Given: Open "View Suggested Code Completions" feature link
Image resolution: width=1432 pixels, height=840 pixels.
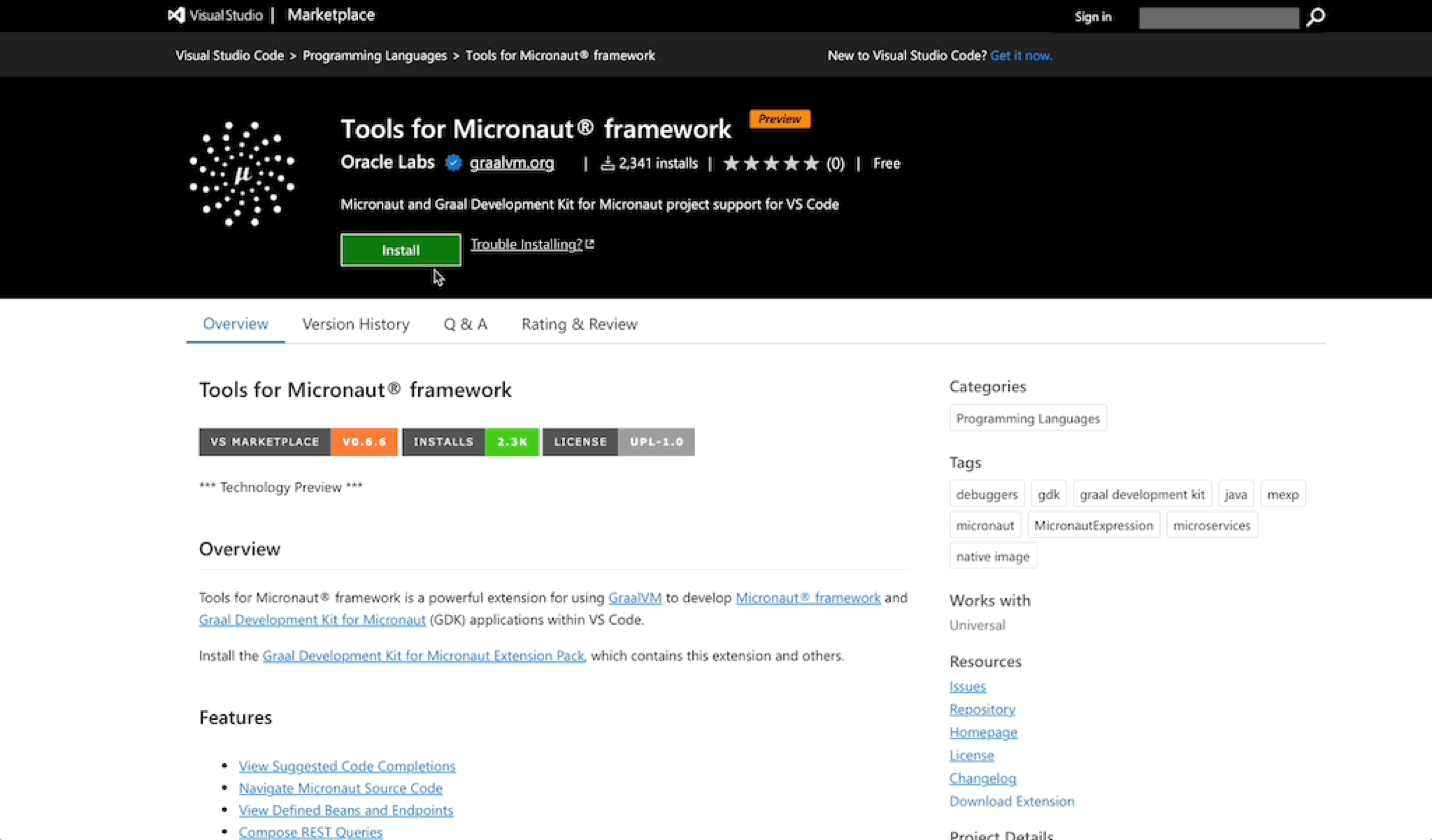Looking at the screenshot, I should click(x=347, y=766).
